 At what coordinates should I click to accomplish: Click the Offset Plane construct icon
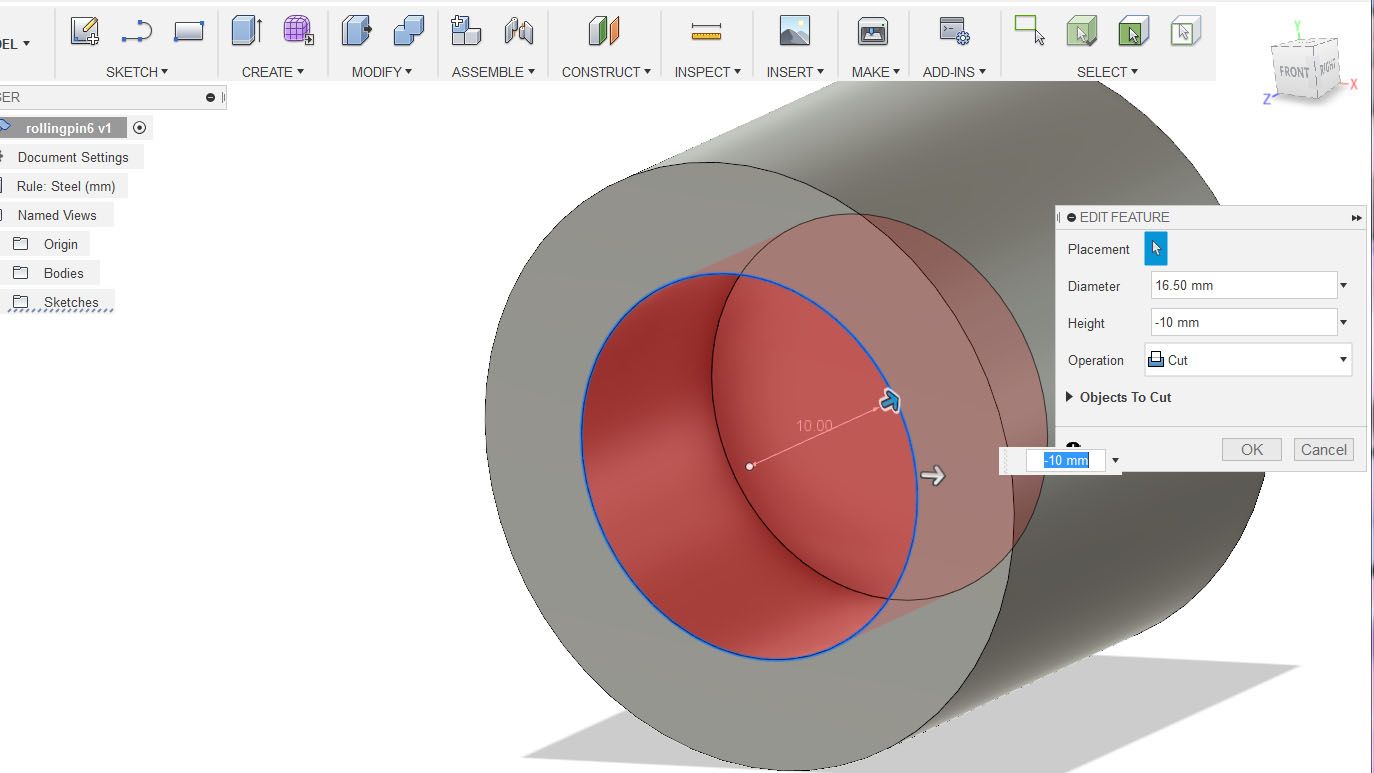(x=604, y=32)
